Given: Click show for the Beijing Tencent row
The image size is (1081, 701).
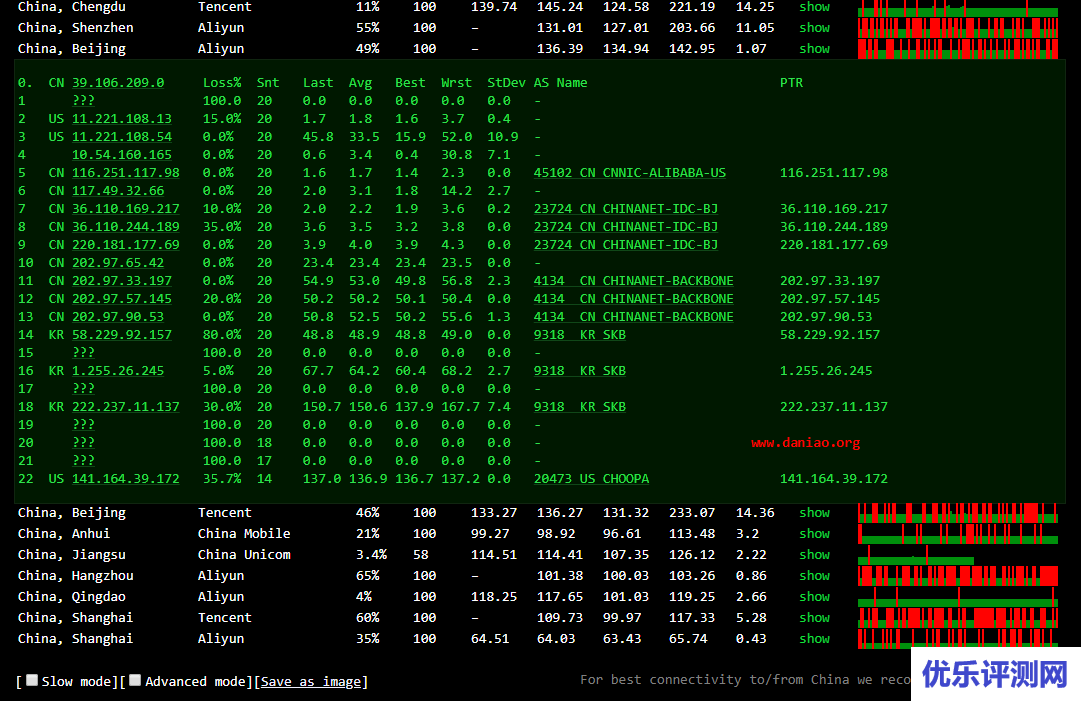Looking at the screenshot, I should [814, 513].
